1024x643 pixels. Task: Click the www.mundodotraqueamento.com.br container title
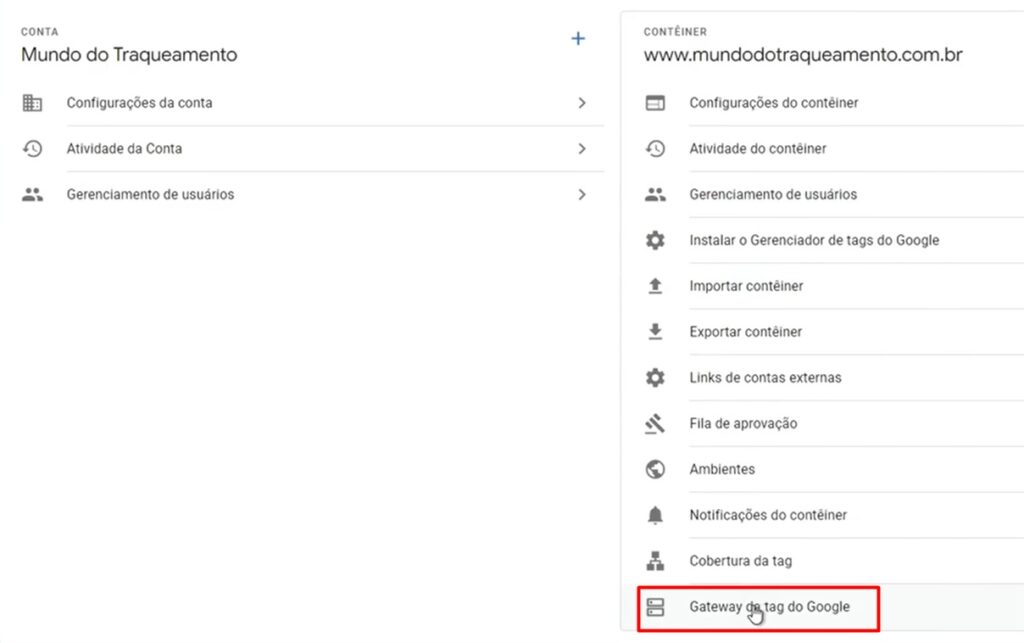click(802, 55)
